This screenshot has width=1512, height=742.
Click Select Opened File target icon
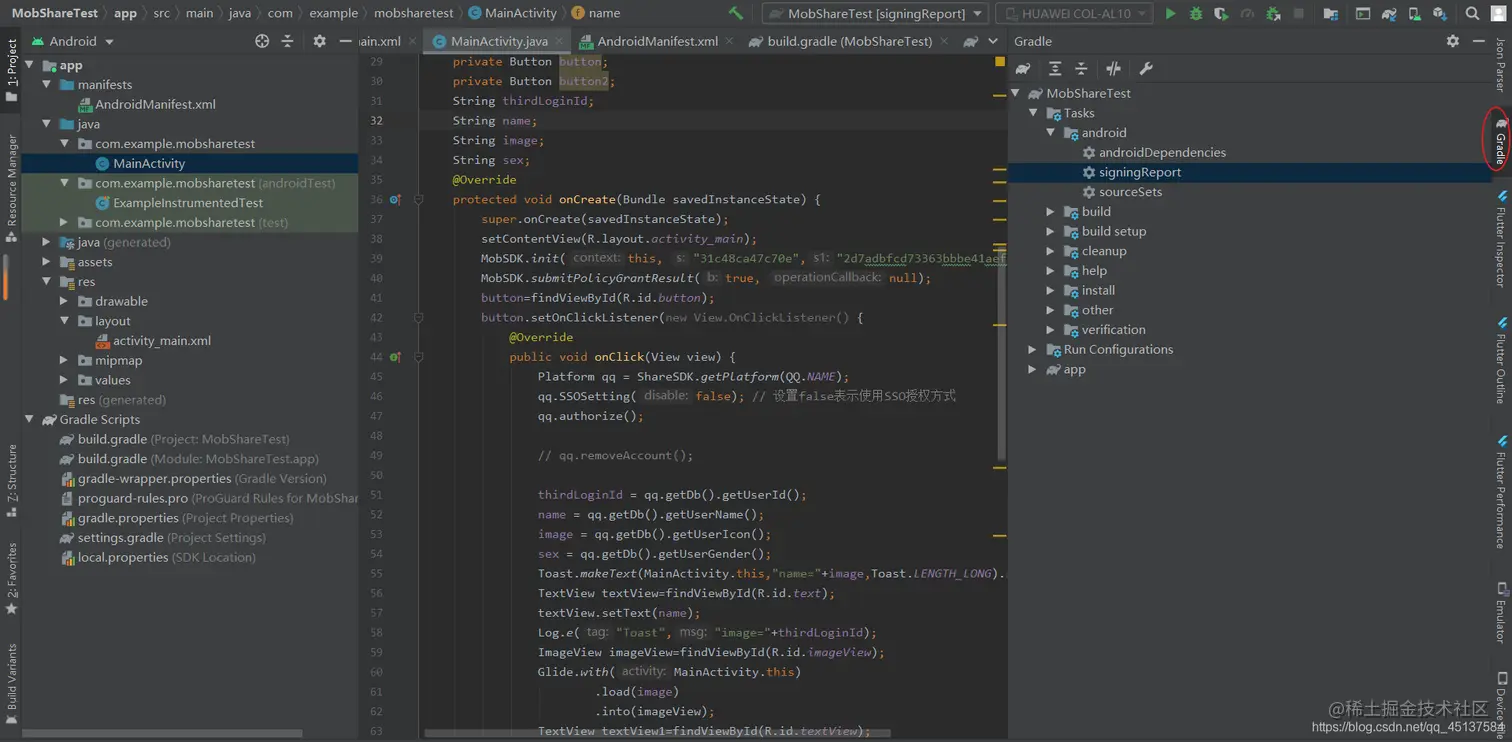pos(262,41)
